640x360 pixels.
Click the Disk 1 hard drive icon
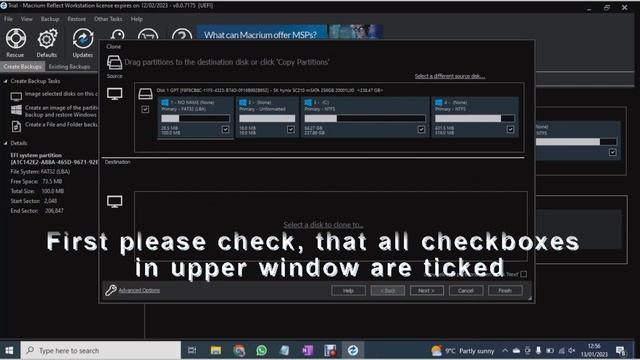145,94
